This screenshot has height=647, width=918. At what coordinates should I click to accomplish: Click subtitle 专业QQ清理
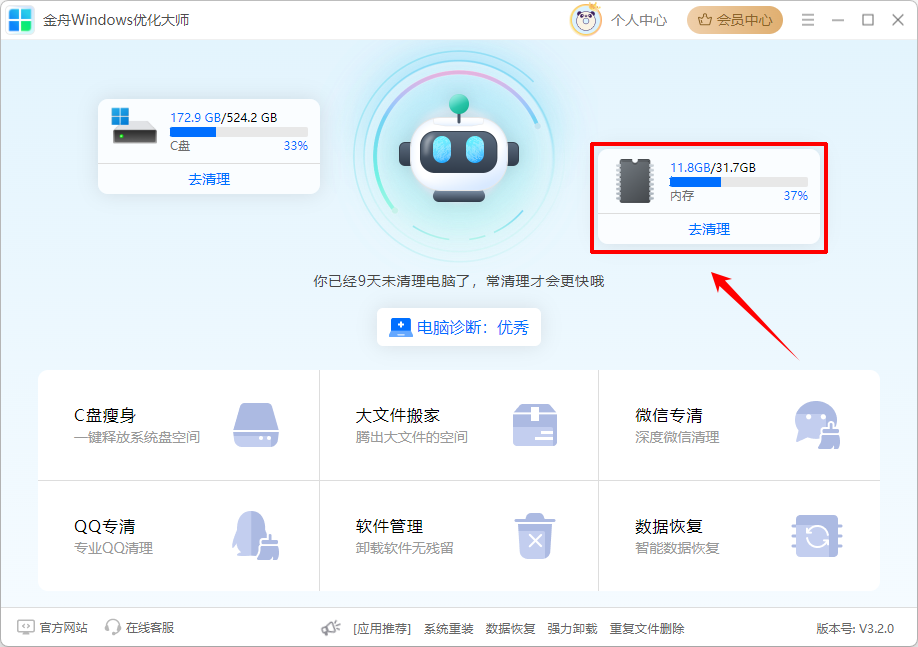(114, 548)
